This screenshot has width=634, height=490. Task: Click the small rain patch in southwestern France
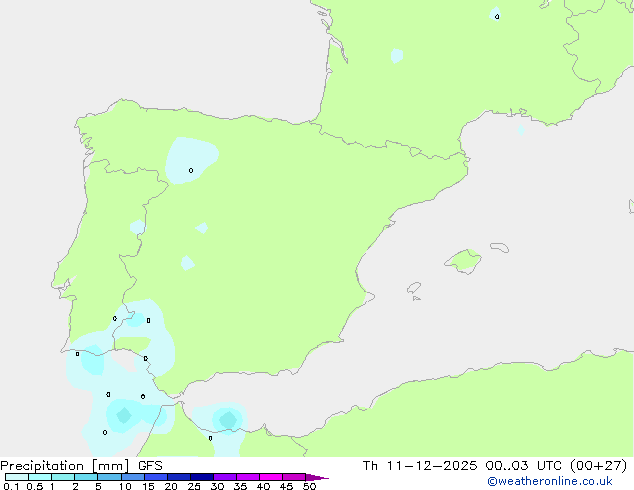click(397, 55)
